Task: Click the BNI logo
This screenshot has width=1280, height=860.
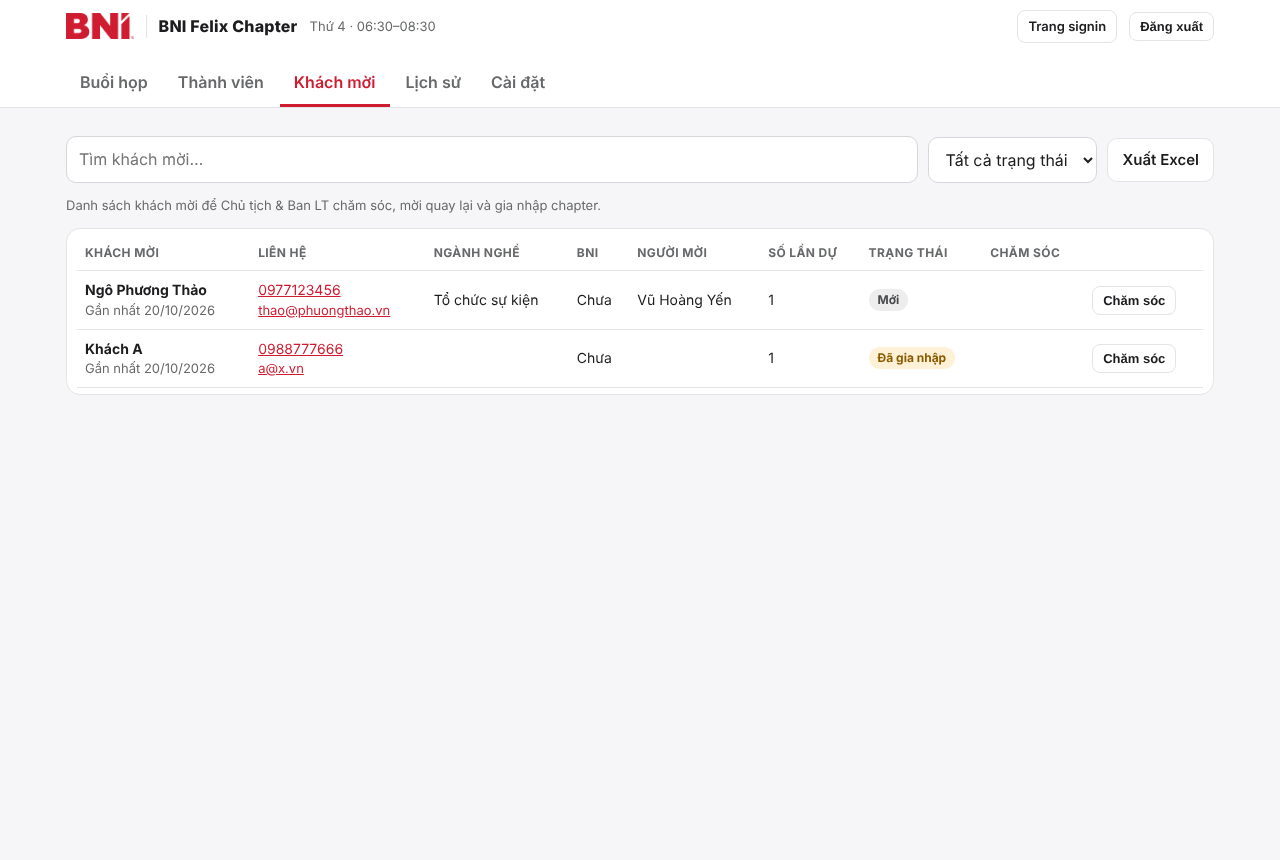Action: point(100,26)
